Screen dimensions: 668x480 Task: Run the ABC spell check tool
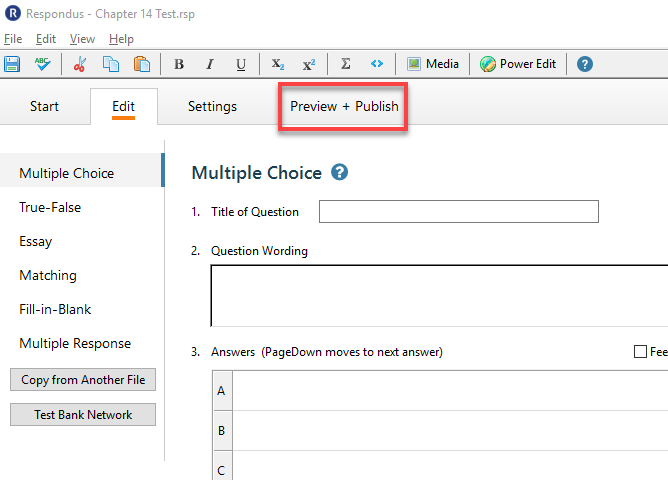(x=43, y=64)
